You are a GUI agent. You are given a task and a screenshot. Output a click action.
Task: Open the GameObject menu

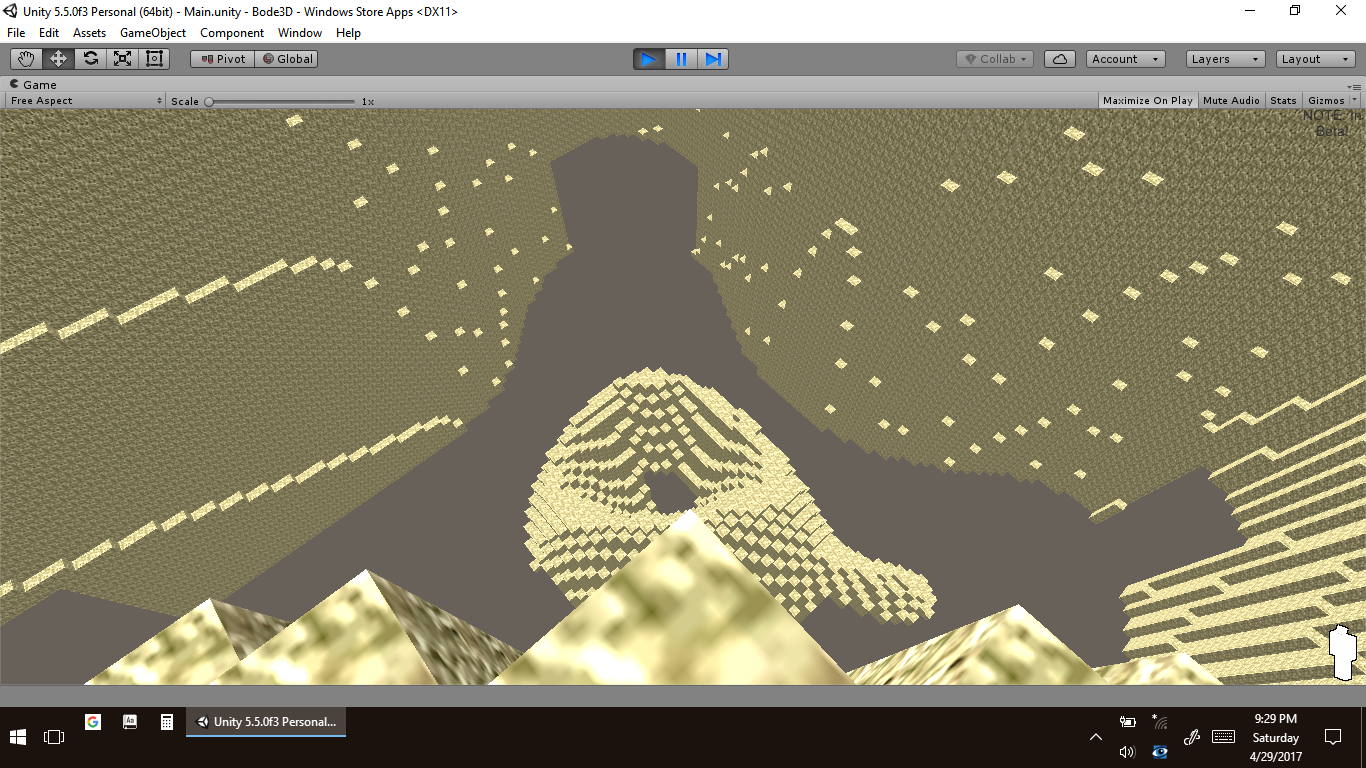coord(153,33)
